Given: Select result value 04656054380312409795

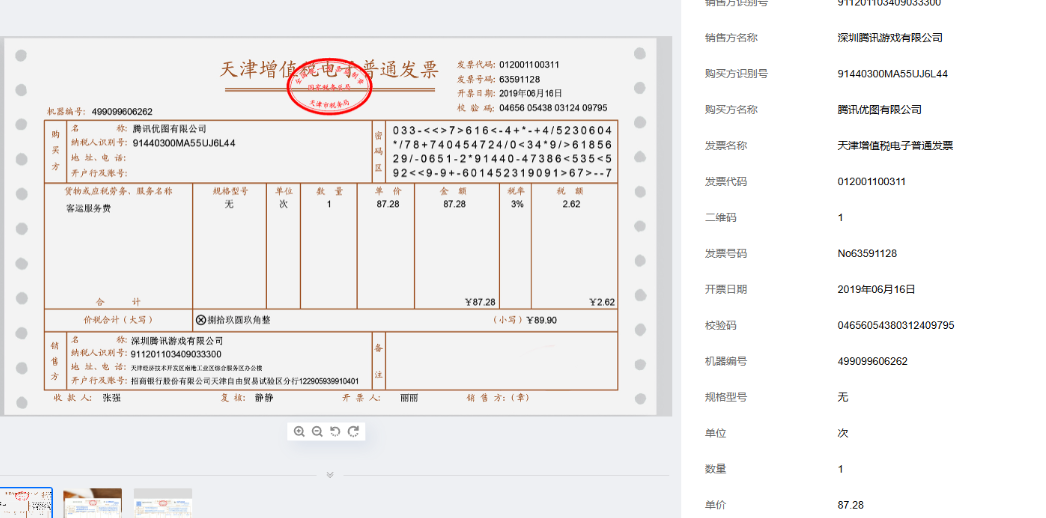Looking at the screenshot, I should 896,325.
